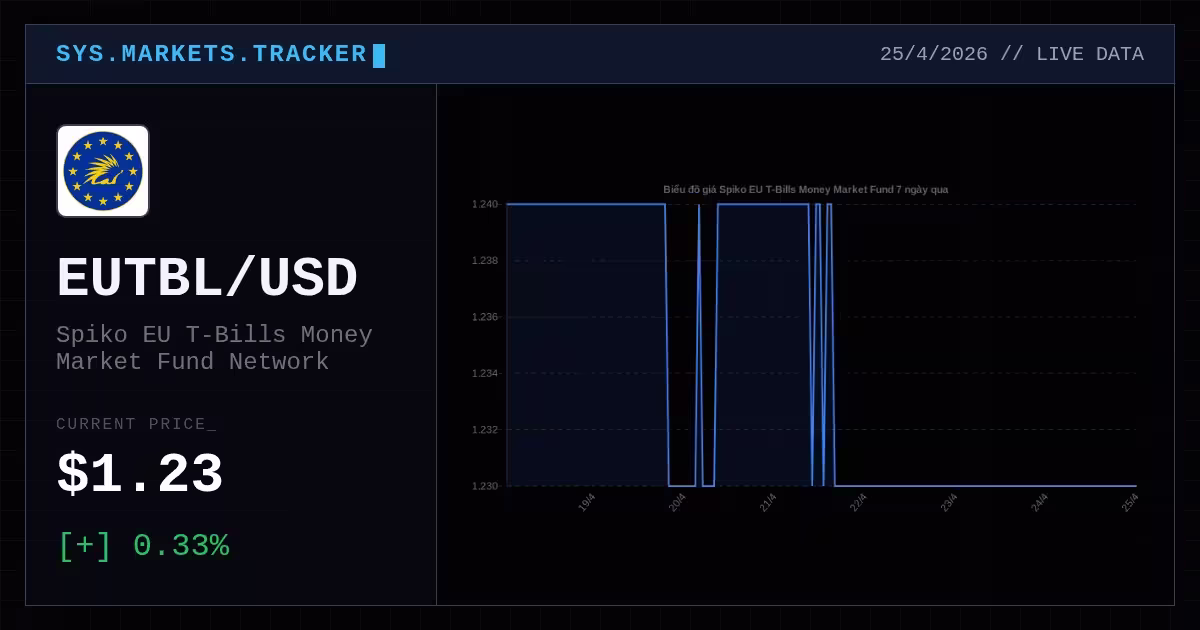Click the 22/4 x-axis date label
This screenshot has width=1200, height=630.
click(858, 502)
